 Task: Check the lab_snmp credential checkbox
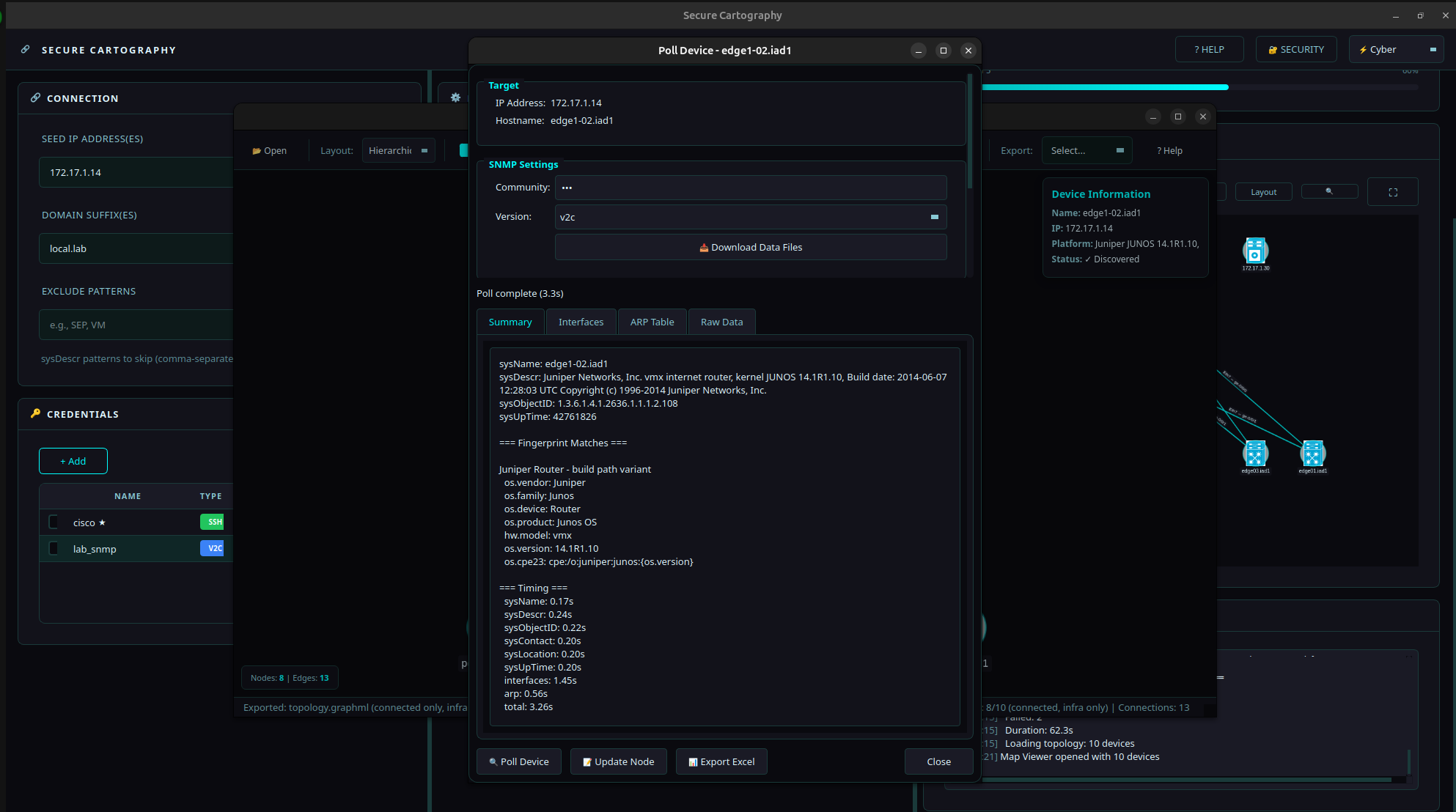click(x=53, y=548)
